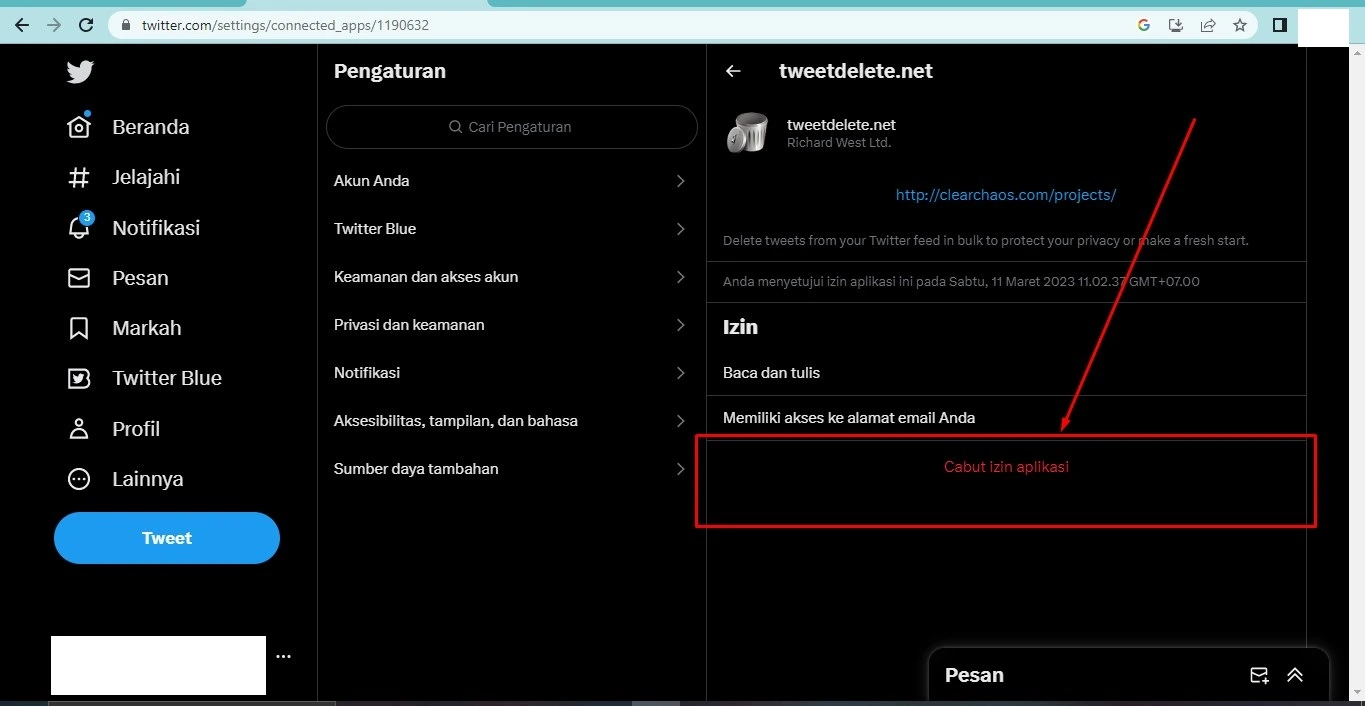Image resolution: width=1365 pixels, height=706 pixels.
Task: Open Privasi dan keamanan
Action: tap(511, 325)
